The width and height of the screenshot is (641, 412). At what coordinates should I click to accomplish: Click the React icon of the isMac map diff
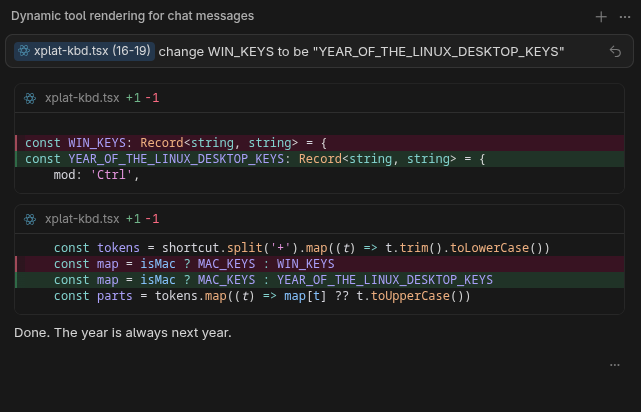(x=30, y=219)
